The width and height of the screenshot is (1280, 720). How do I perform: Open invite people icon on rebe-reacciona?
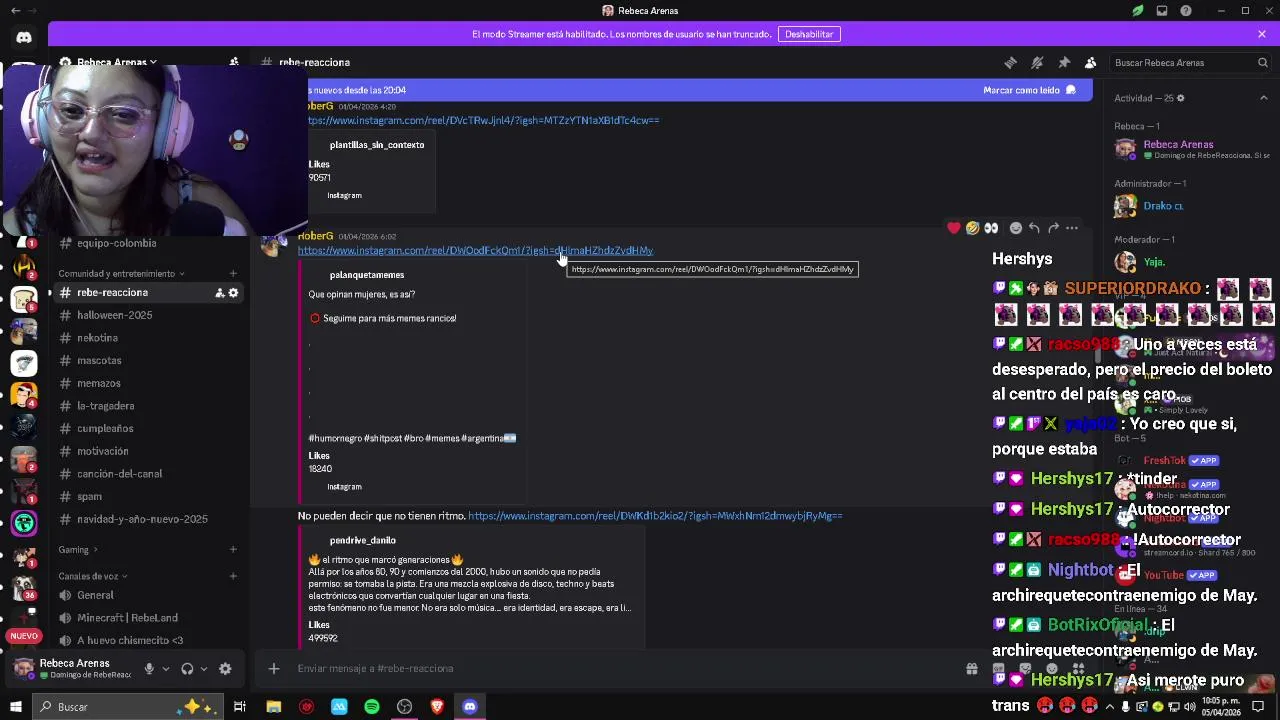point(219,293)
